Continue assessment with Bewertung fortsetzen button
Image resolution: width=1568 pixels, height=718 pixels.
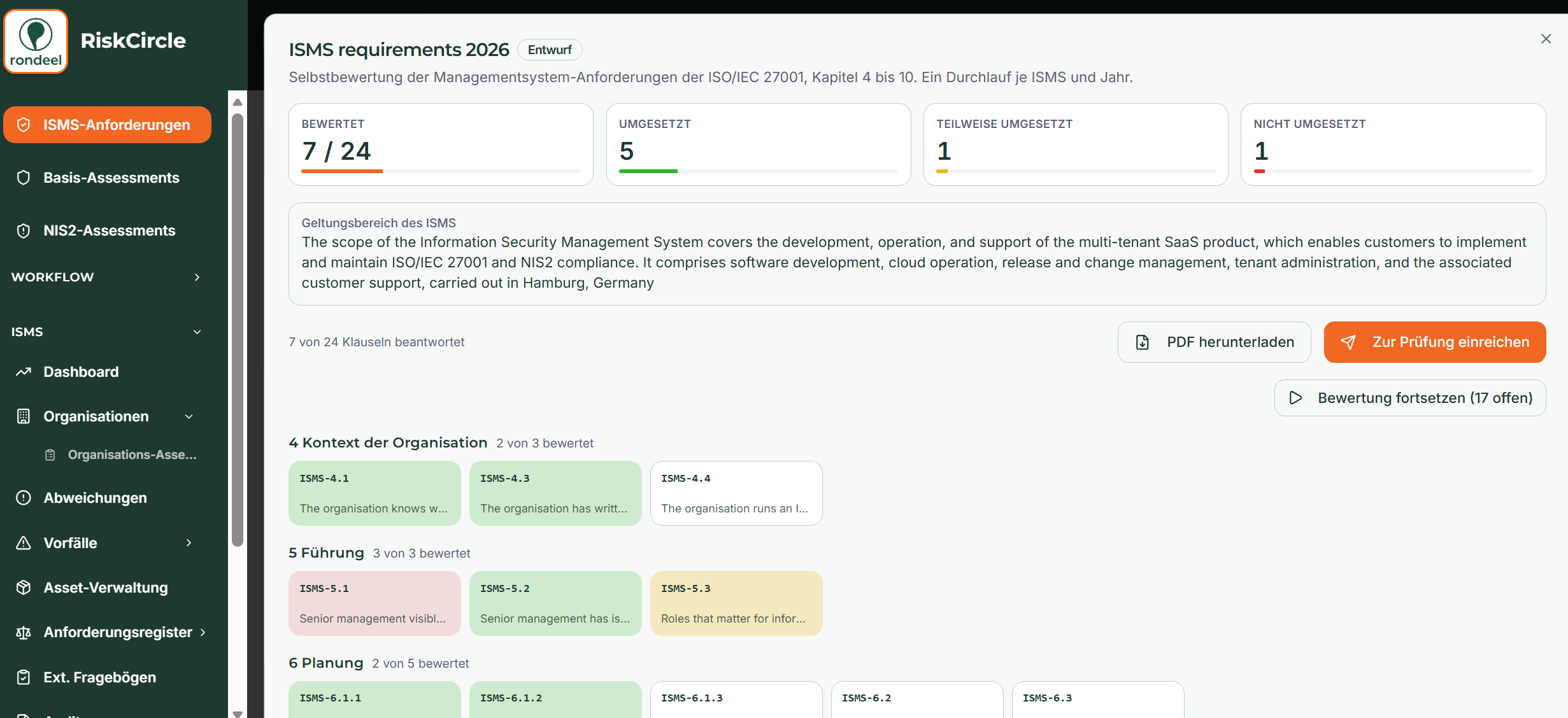tap(1410, 398)
